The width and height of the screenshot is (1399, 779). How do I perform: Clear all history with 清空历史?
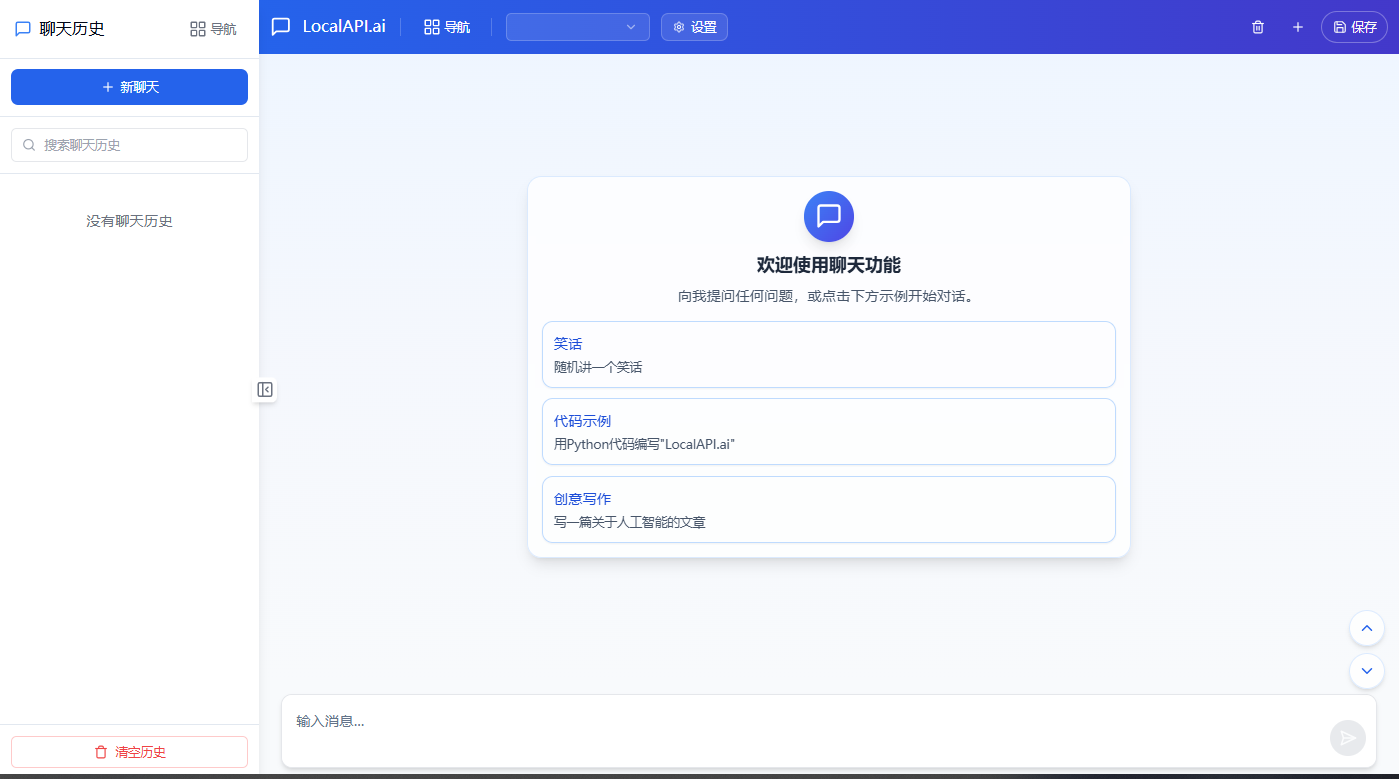coord(129,752)
